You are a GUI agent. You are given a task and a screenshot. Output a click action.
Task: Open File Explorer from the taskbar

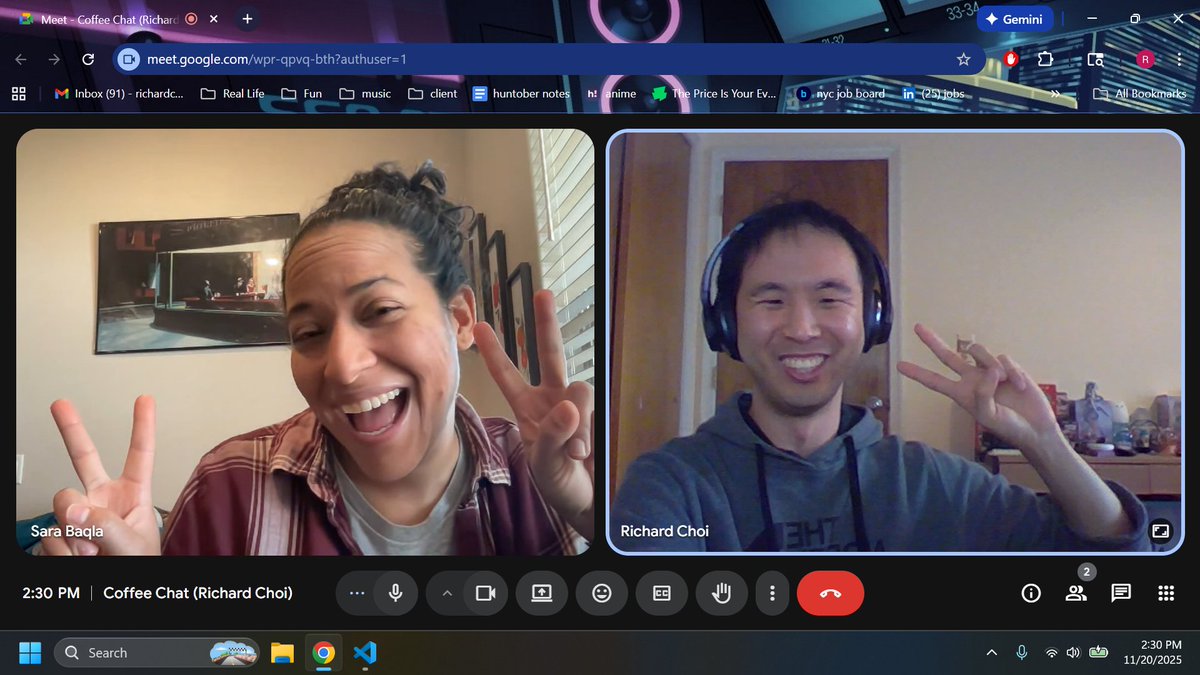[x=282, y=653]
